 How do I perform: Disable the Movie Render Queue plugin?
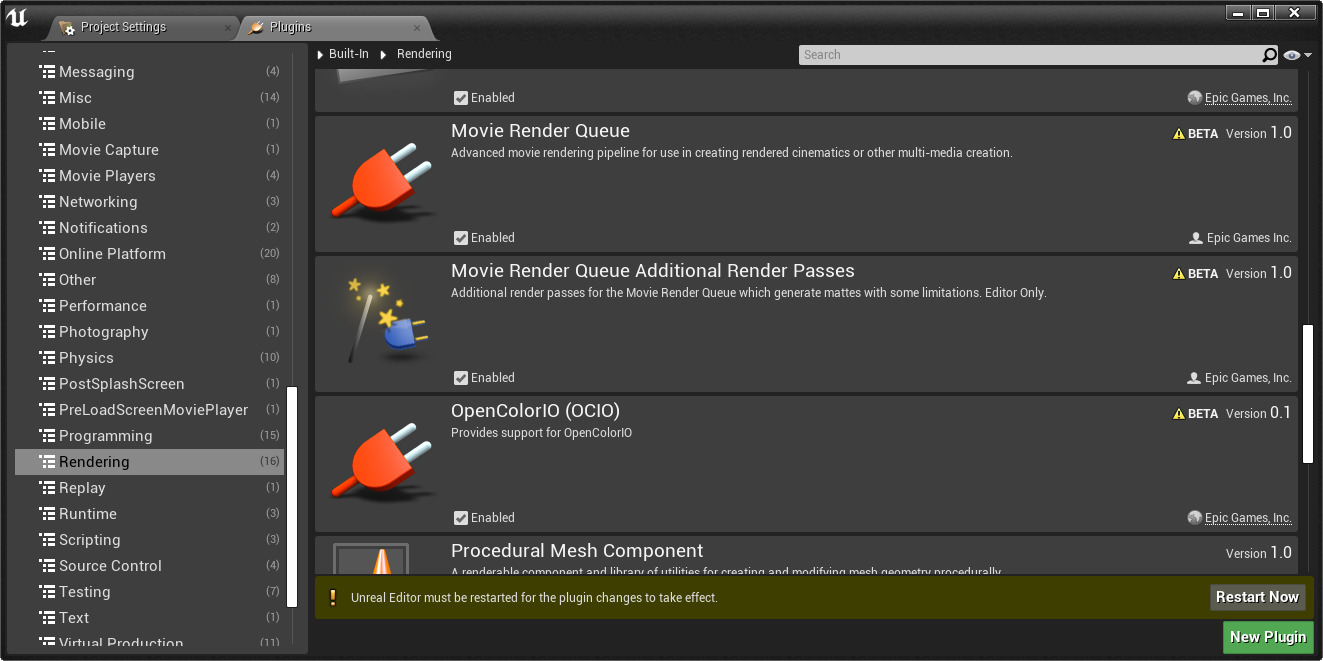[462, 238]
